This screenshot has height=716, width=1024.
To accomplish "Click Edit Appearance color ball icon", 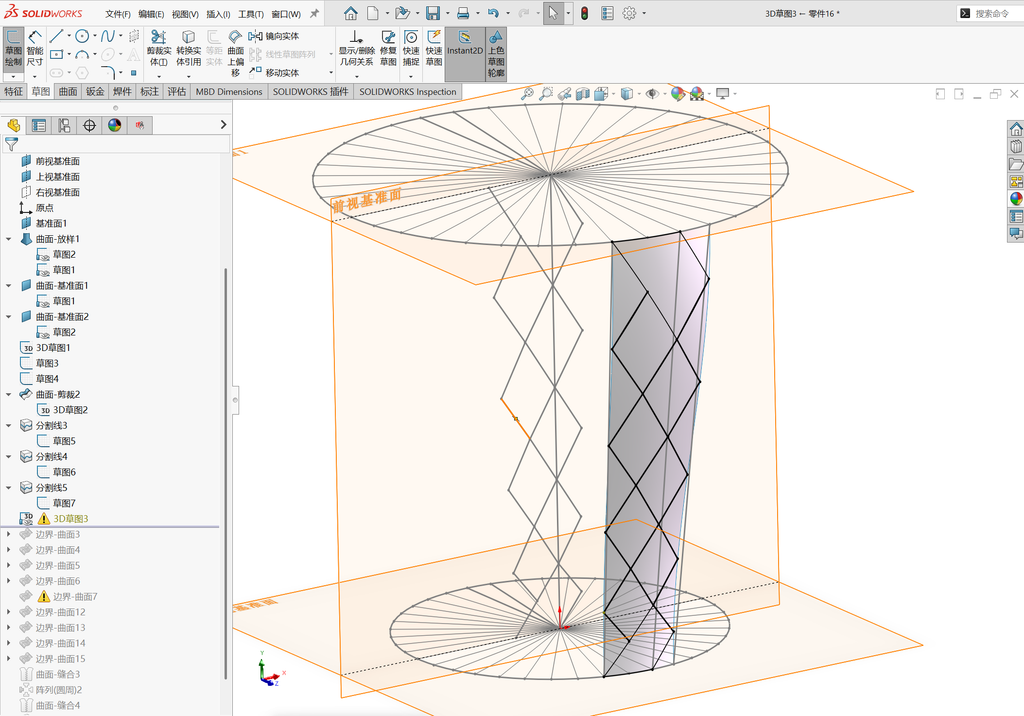I will tap(678, 94).
